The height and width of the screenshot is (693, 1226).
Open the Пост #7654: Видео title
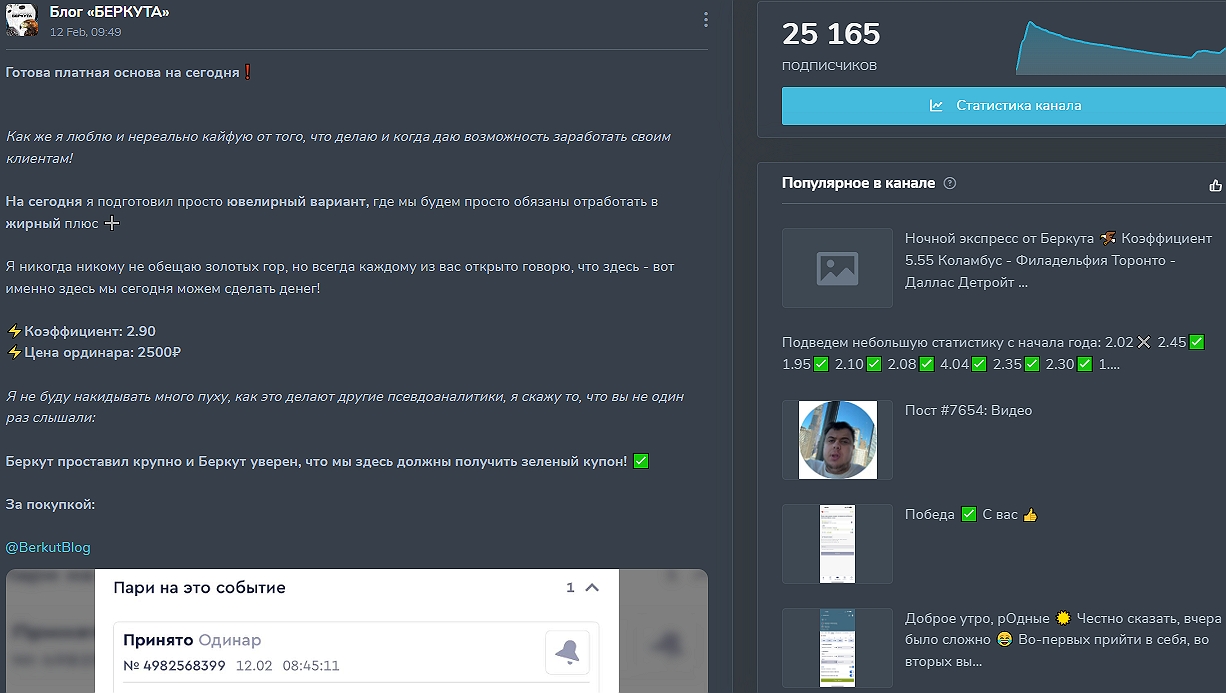[968, 411]
